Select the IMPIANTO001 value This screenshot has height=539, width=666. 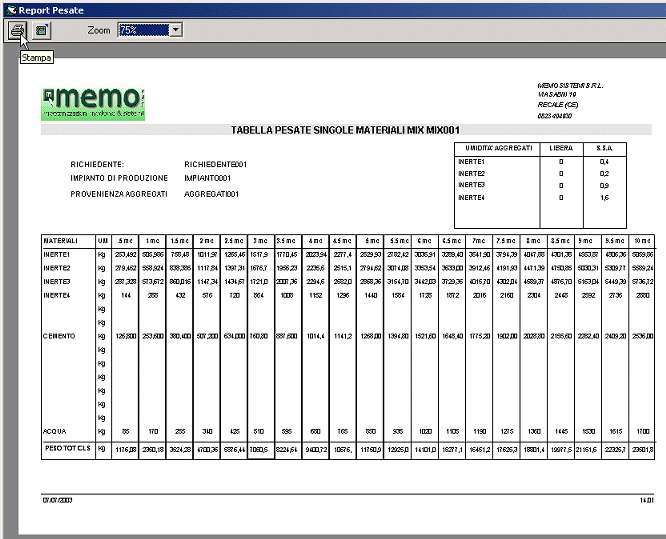207,178
